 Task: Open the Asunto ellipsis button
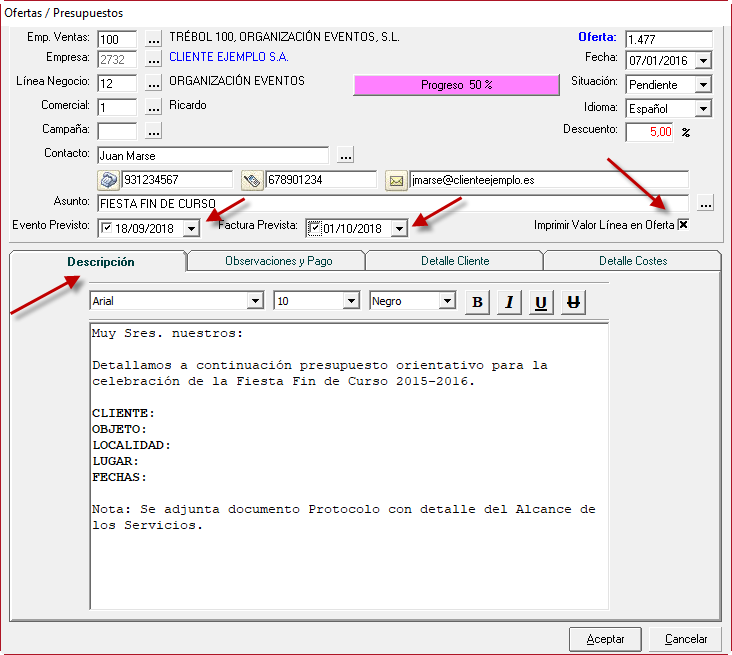[705, 203]
